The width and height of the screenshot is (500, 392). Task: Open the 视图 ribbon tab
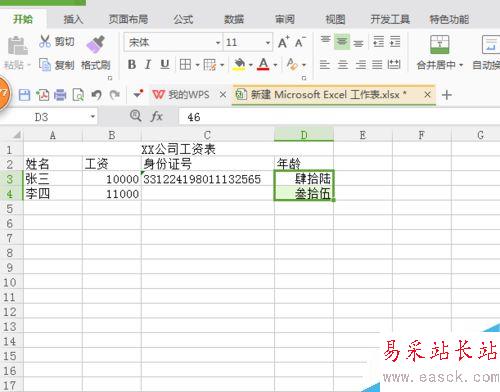[335, 19]
